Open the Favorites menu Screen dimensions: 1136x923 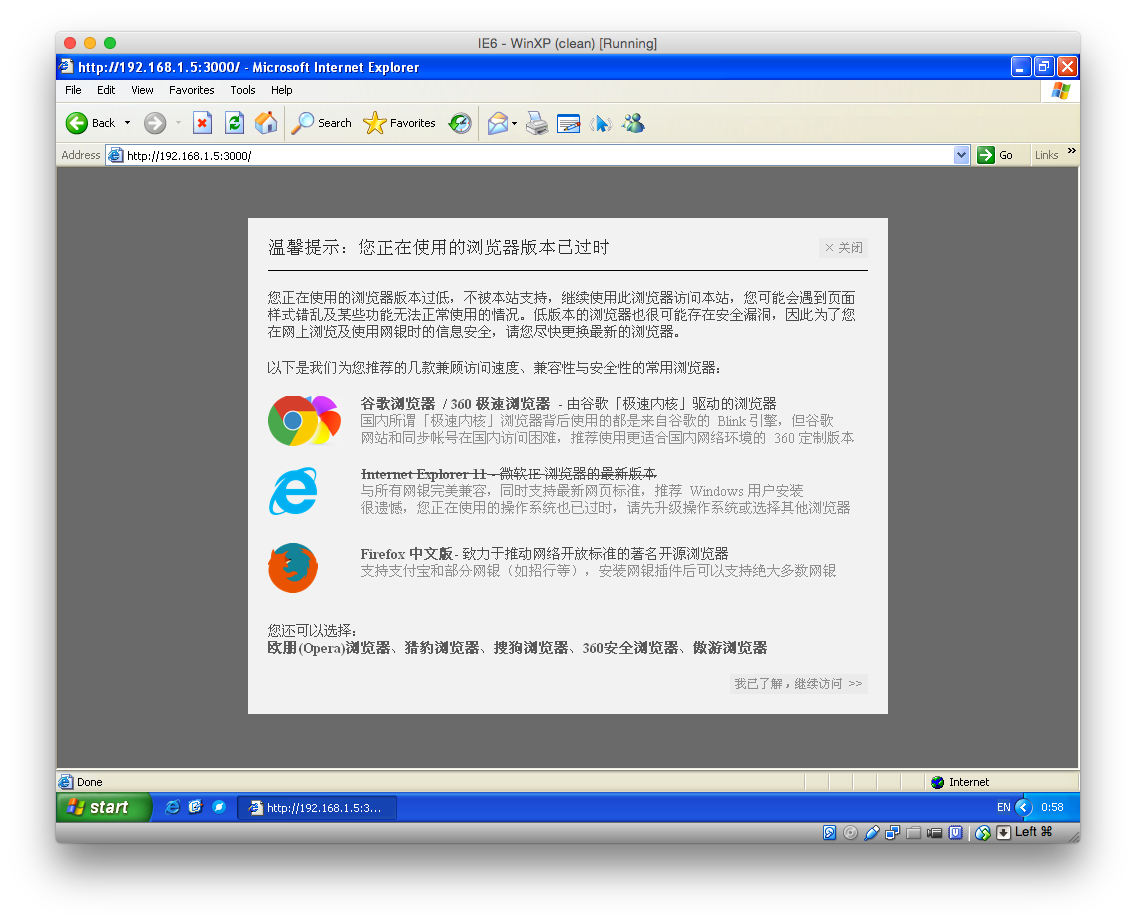191,90
